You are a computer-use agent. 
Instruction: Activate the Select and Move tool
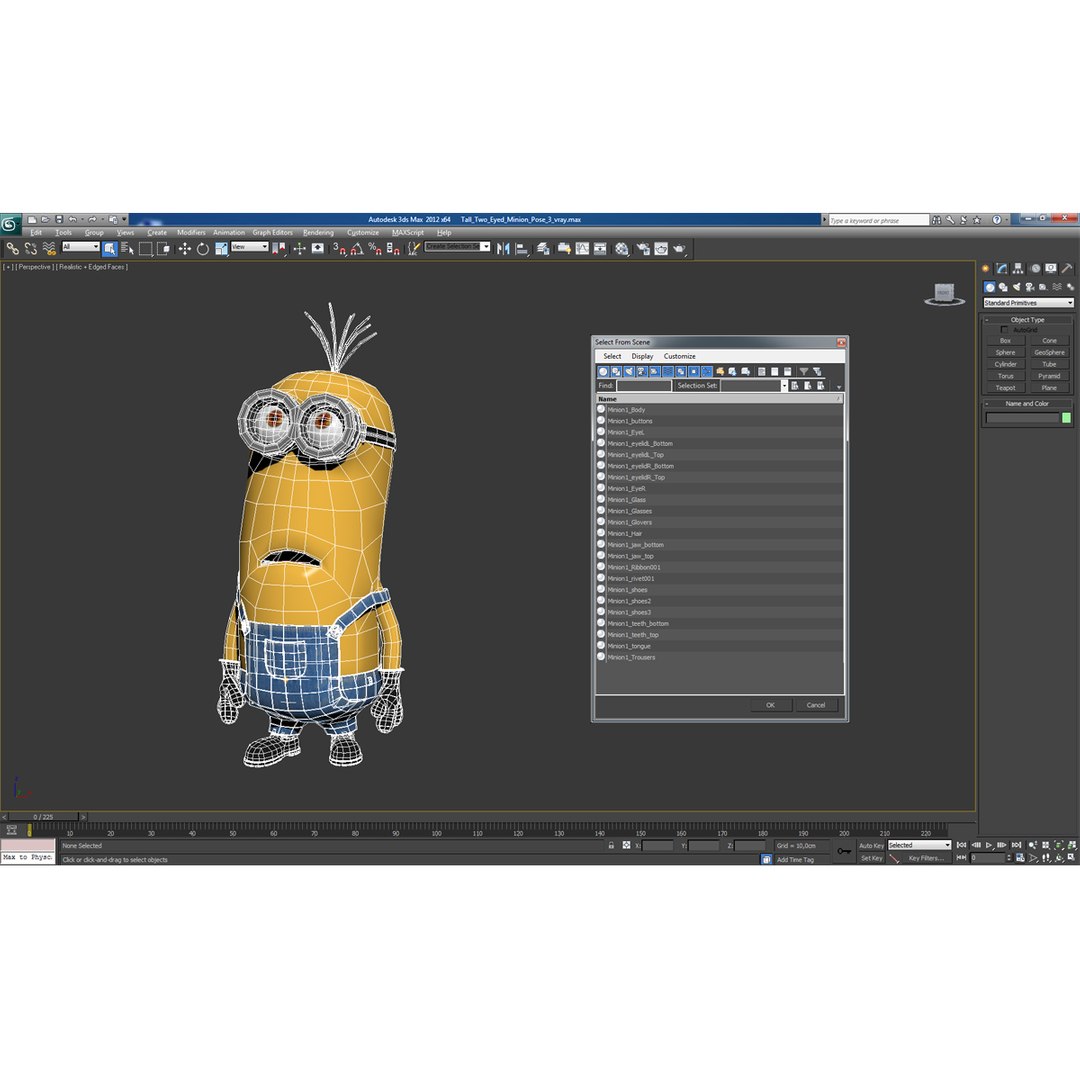[x=185, y=249]
